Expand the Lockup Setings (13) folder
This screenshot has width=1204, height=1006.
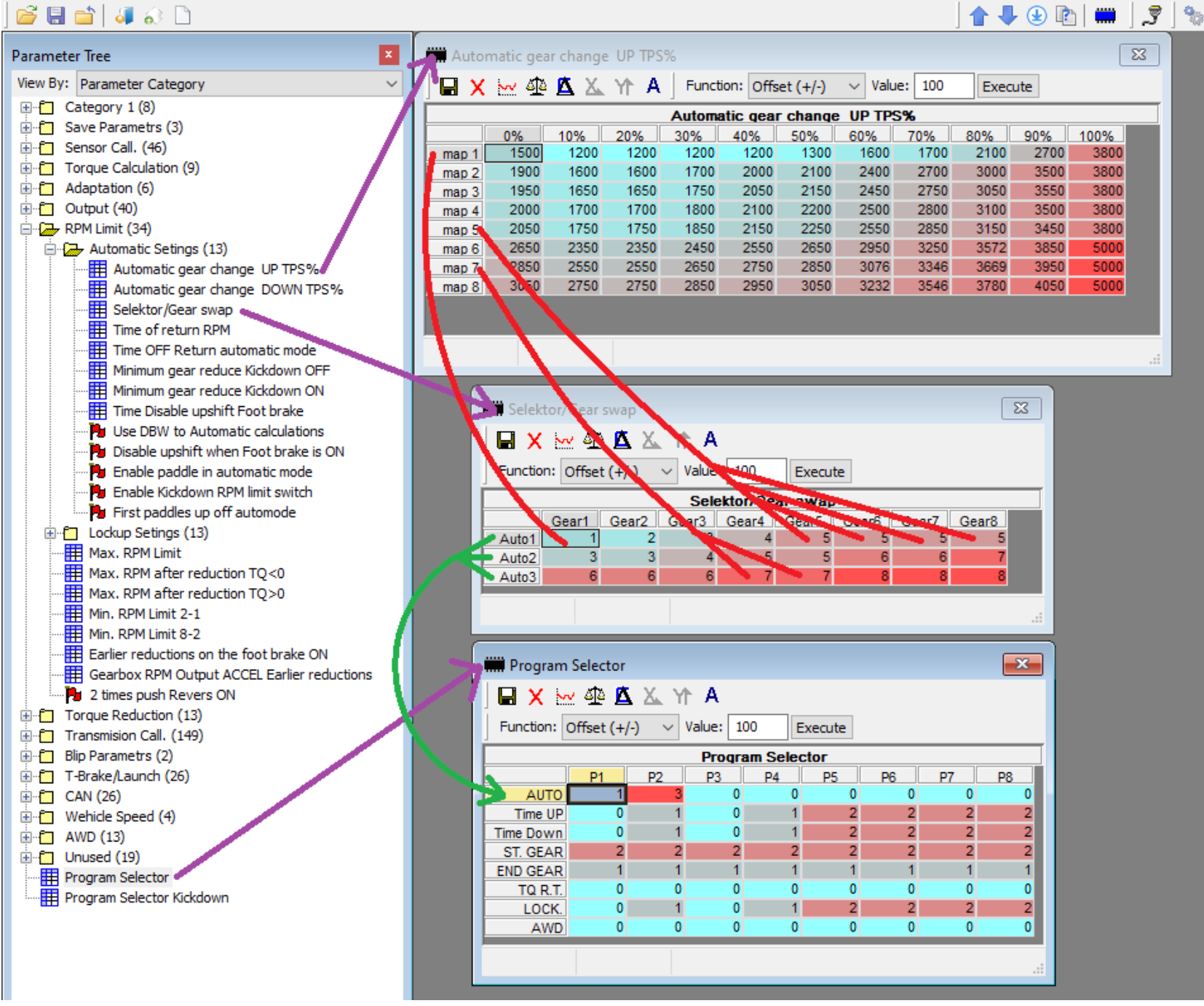pyautogui.click(x=50, y=533)
